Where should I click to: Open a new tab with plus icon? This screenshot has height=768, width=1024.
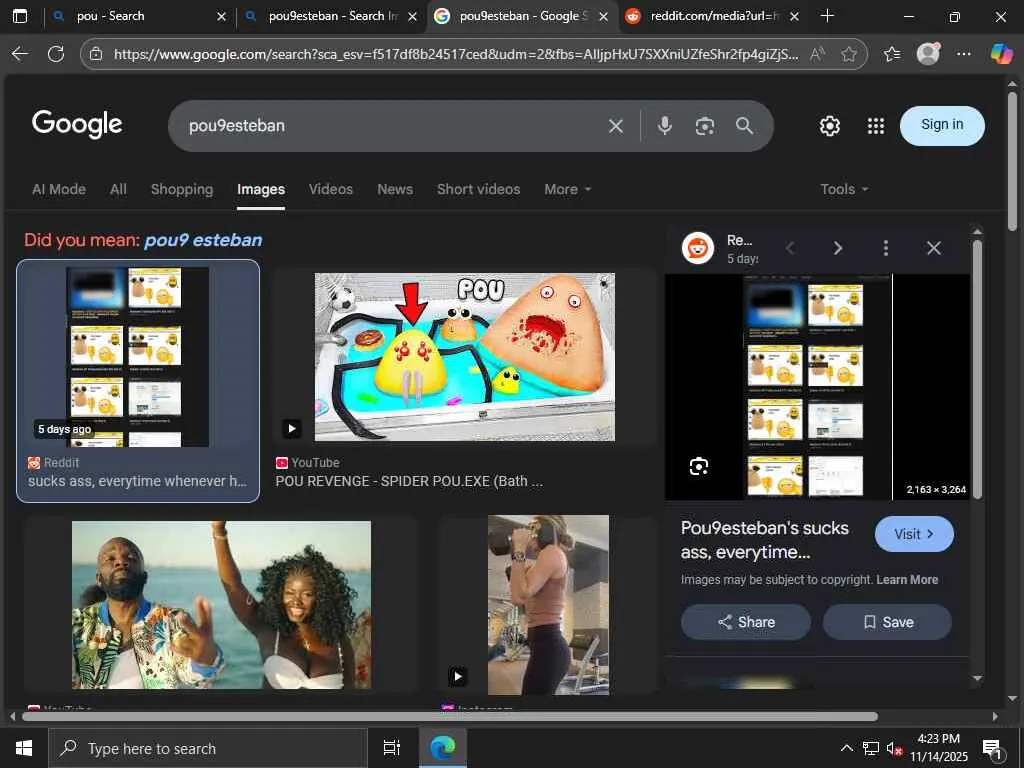827,16
